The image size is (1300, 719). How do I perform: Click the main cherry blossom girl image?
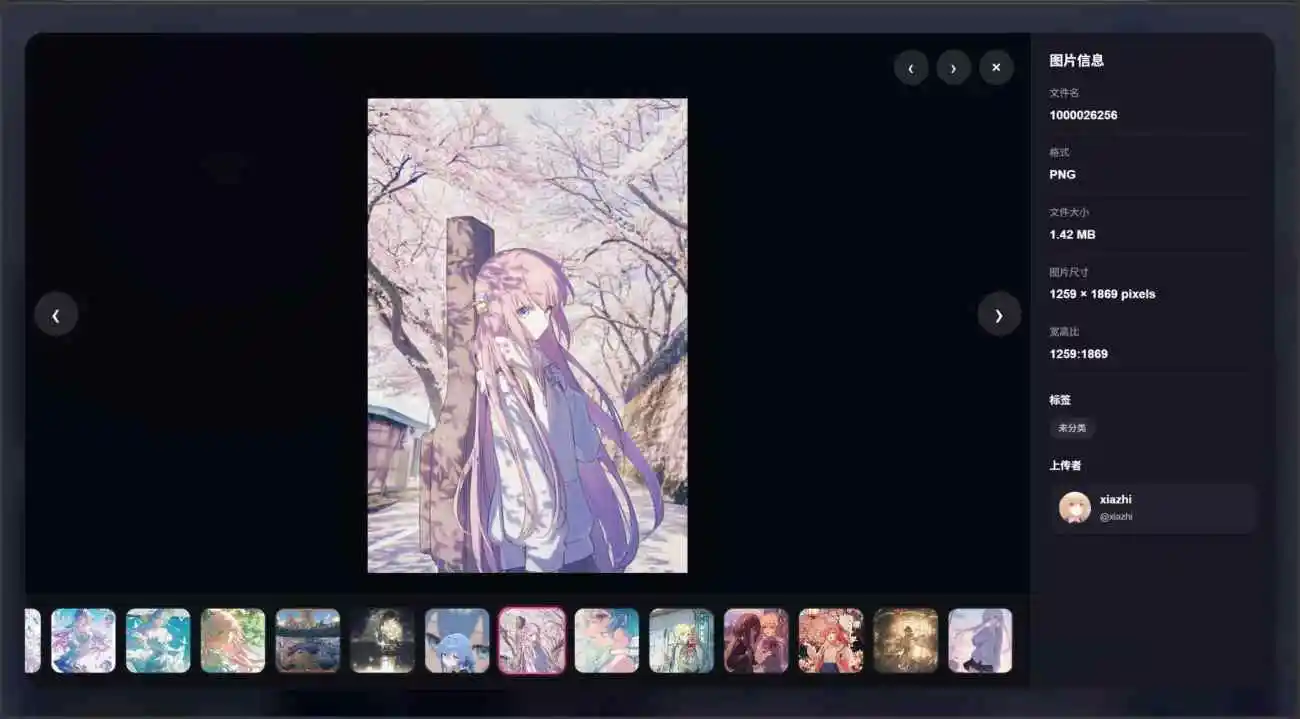coord(527,335)
